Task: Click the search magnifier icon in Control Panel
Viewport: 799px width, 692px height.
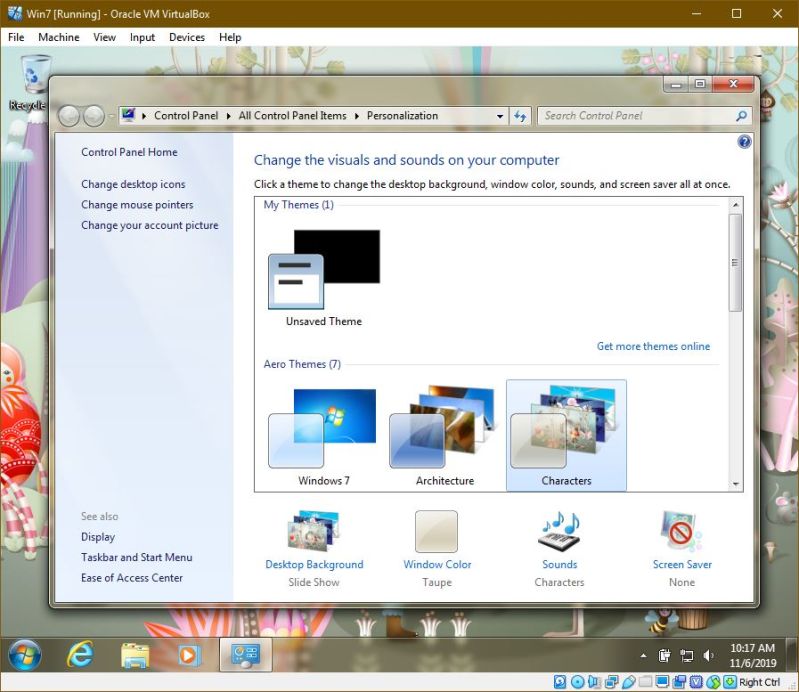Action: [x=741, y=116]
